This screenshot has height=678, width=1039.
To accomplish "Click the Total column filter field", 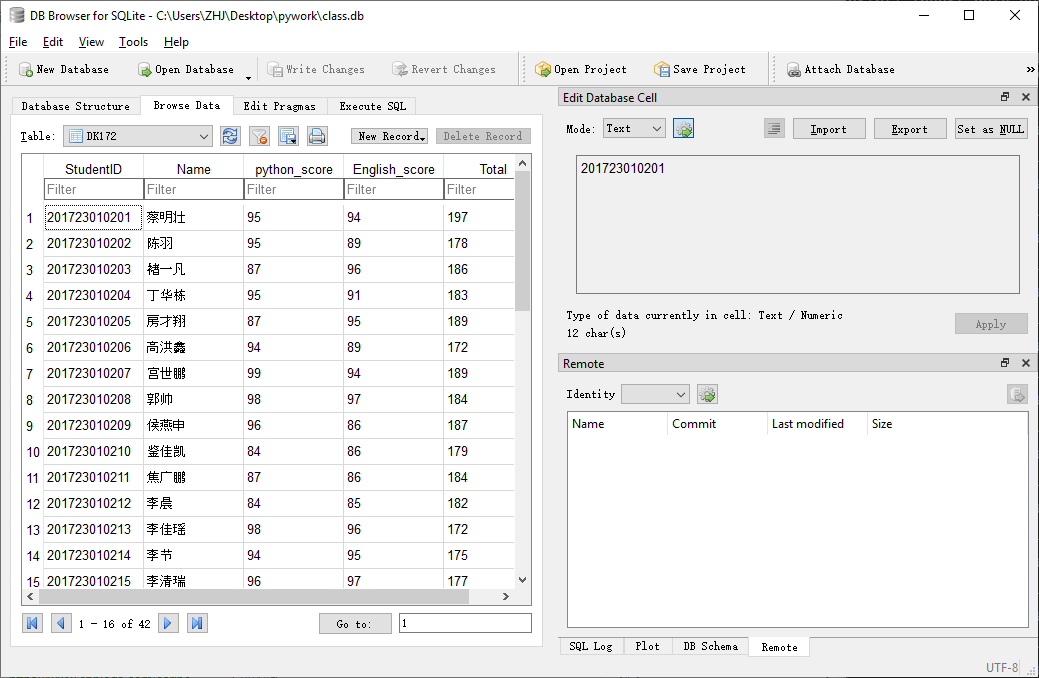I will pyautogui.click(x=480, y=189).
